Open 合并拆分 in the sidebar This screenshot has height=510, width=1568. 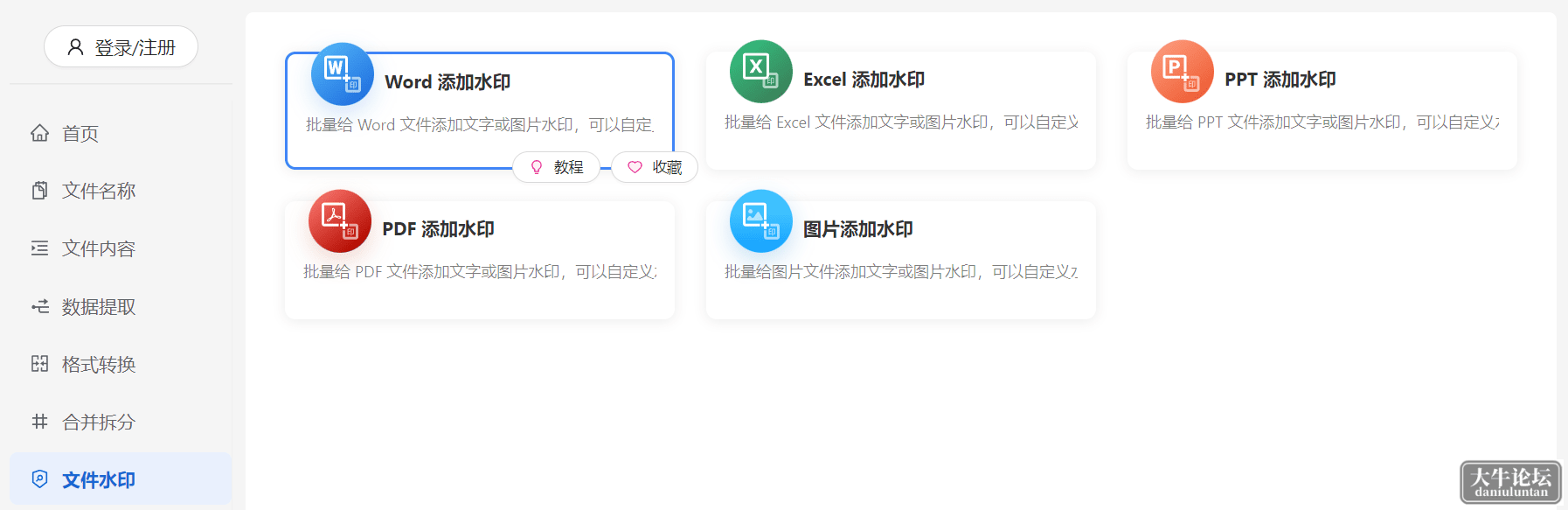121,422
